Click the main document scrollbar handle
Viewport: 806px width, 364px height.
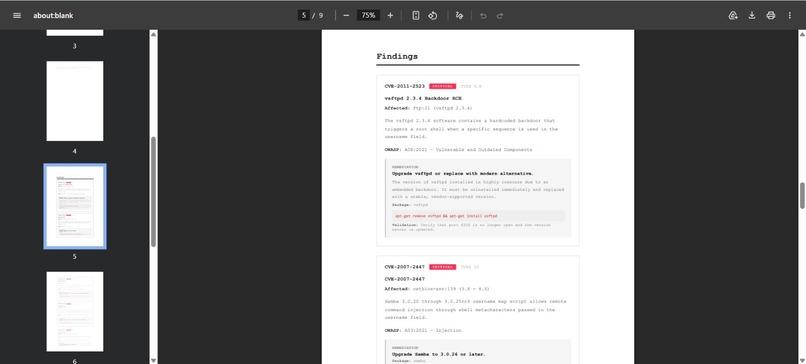coord(802,195)
